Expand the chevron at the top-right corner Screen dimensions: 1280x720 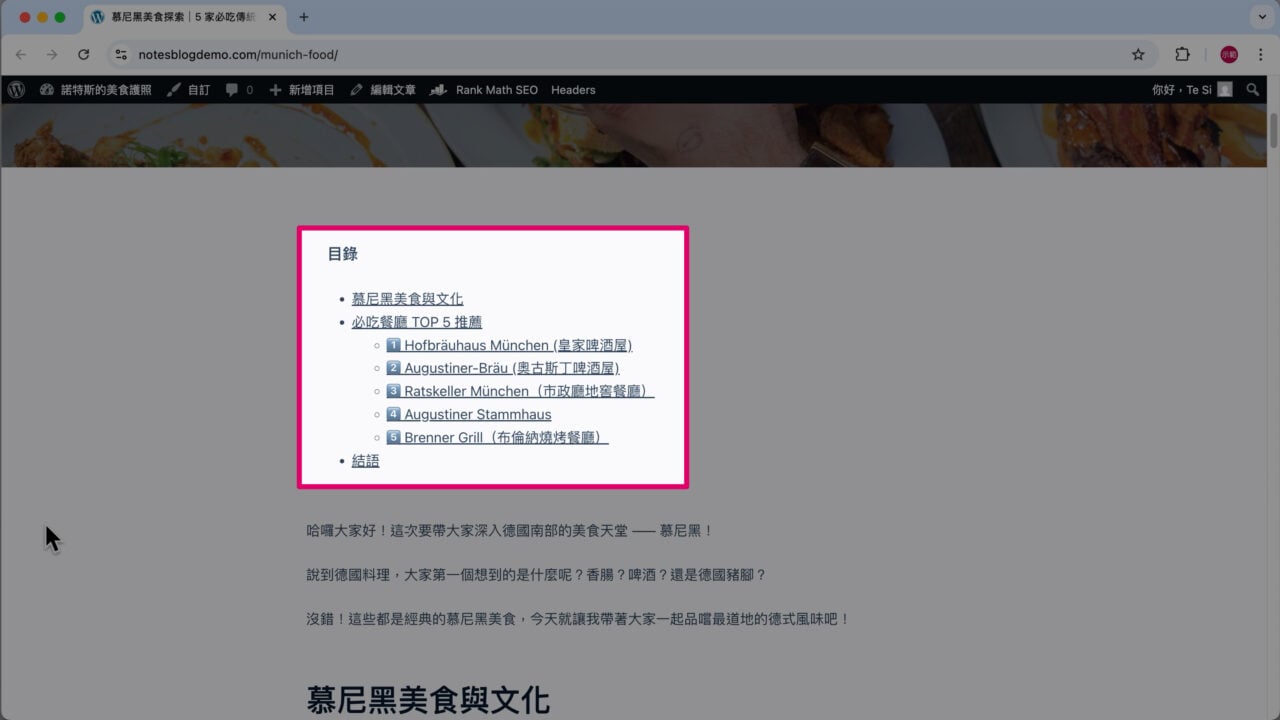[x=1262, y=16]
